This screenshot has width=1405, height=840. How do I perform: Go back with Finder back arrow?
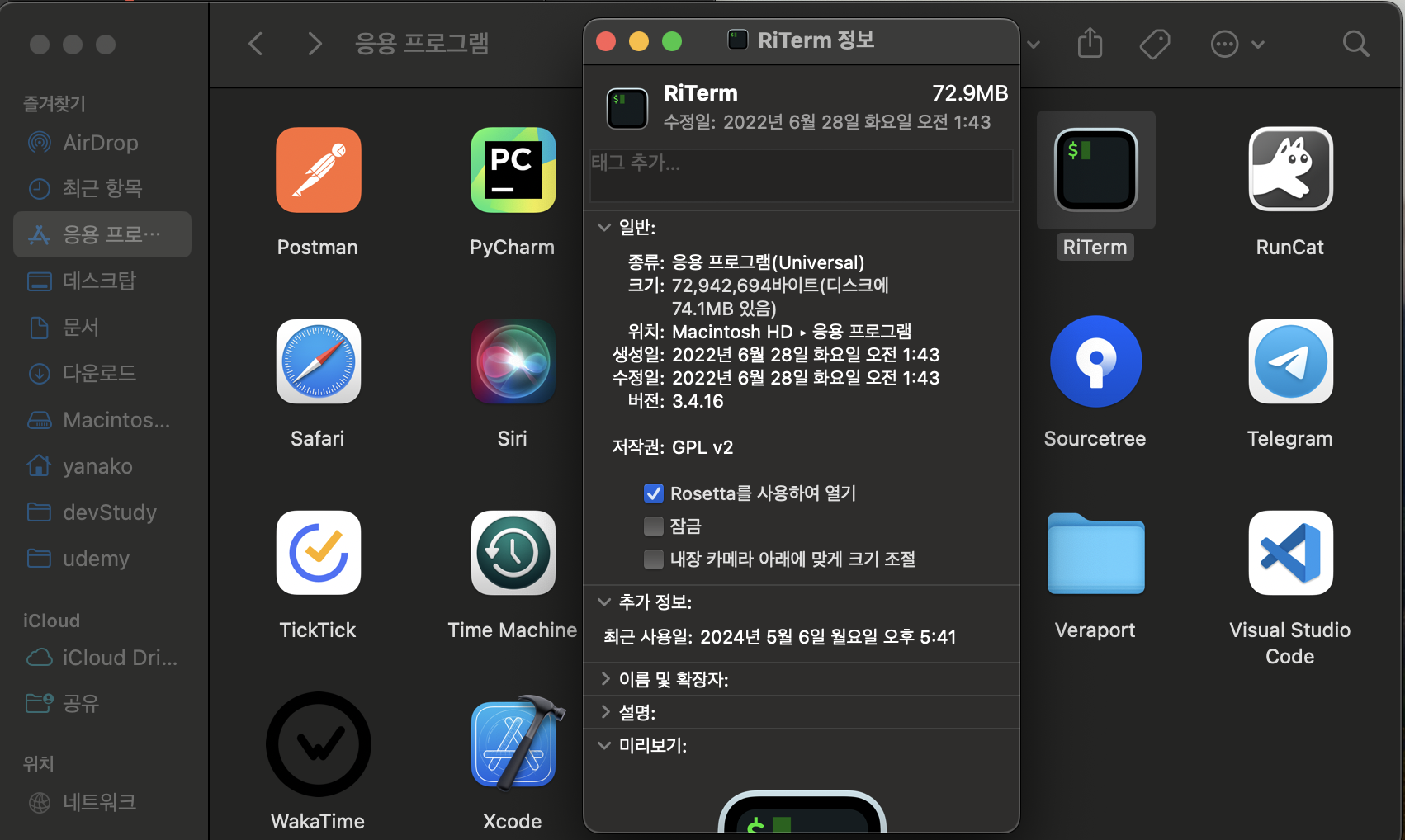pos(256,44)
